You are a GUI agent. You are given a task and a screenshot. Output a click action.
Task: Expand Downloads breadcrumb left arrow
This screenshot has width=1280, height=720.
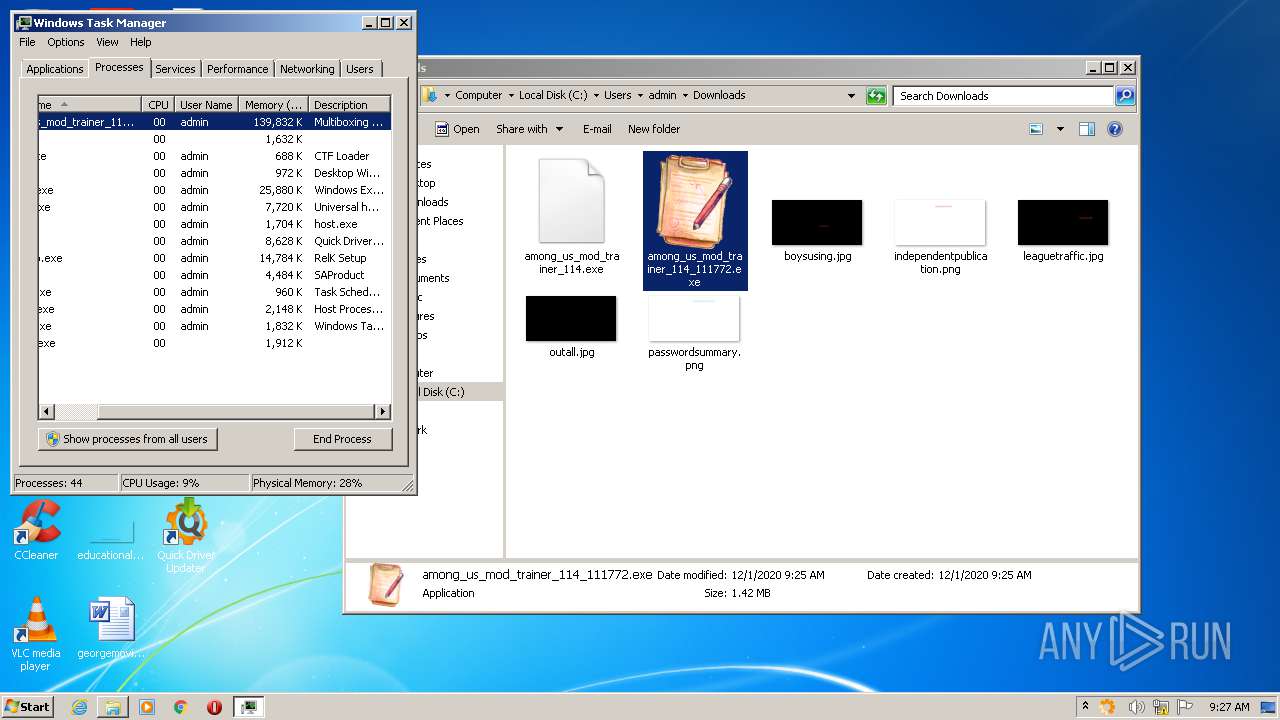coord(685,95)
